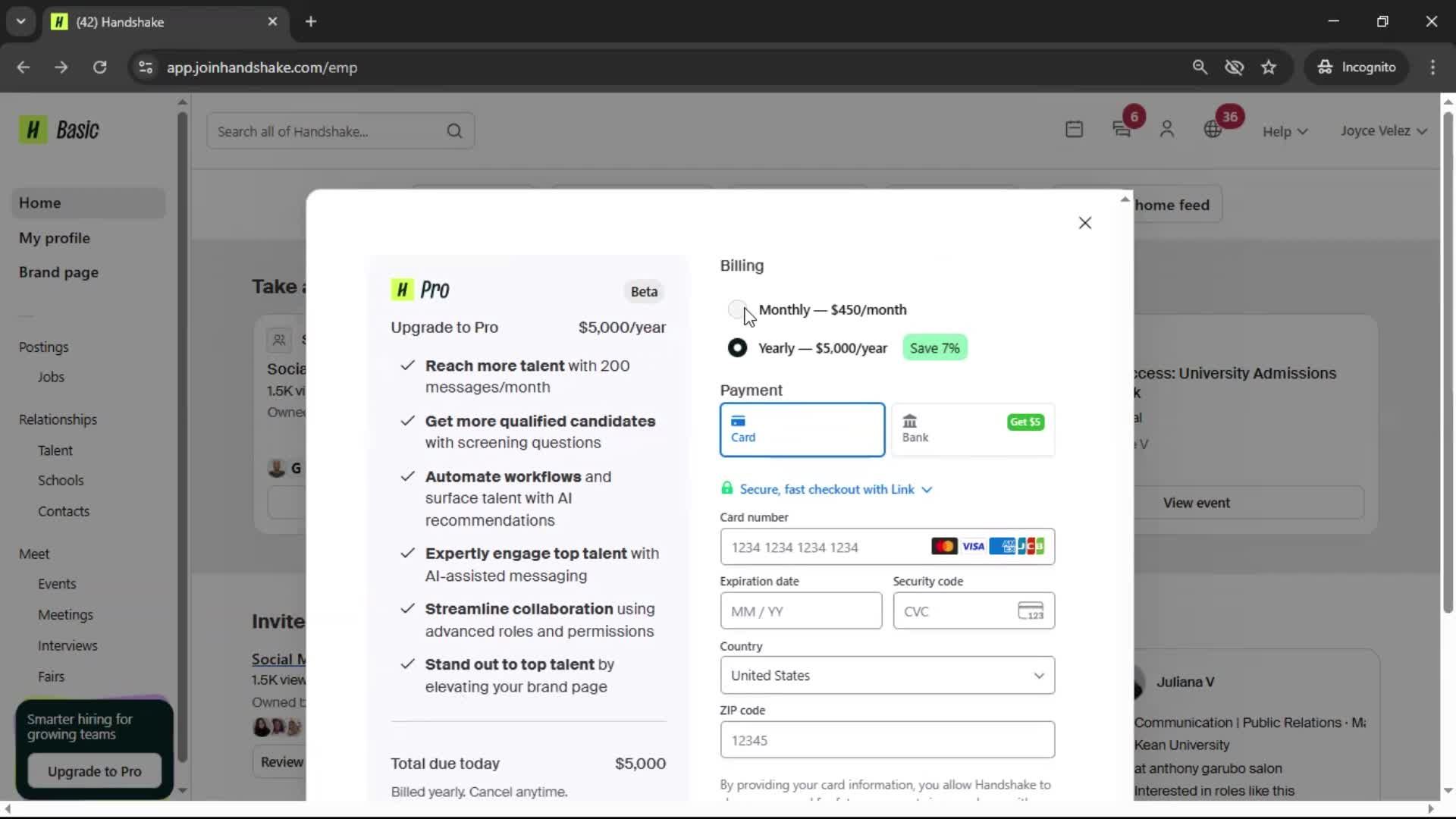Select the Yearly $5,000/year billing option

(x=736, y=348)
